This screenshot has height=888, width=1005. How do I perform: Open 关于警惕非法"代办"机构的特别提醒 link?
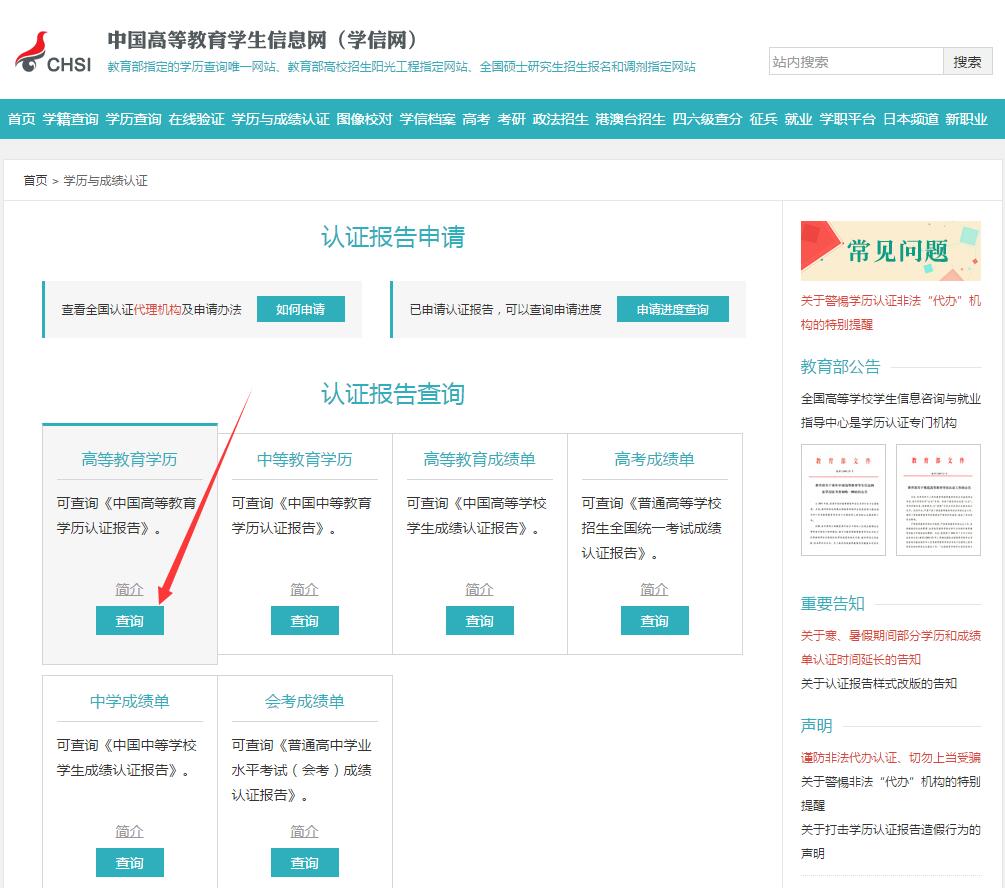890,793
